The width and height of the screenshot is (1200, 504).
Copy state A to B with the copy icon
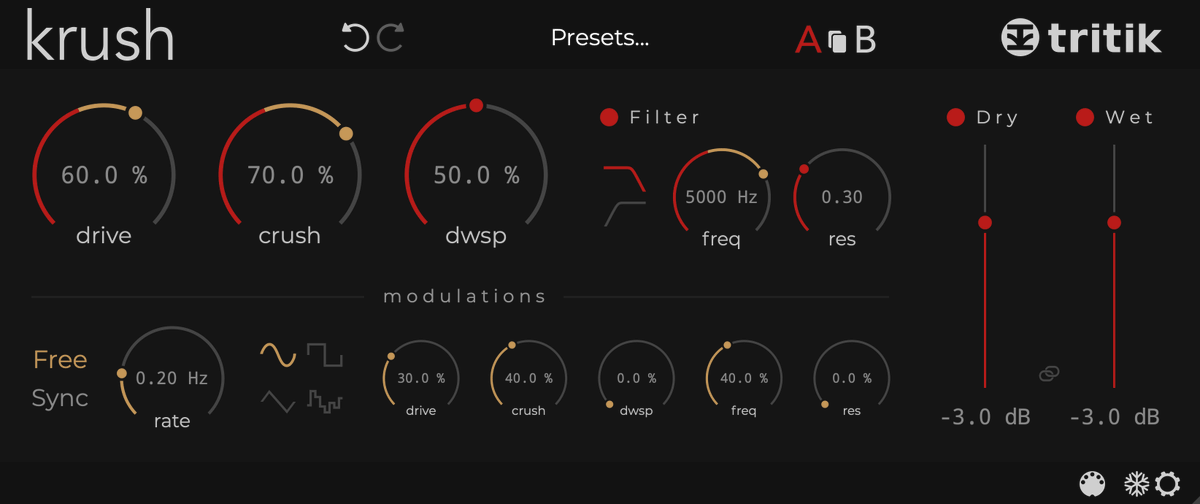pos(838,41)
